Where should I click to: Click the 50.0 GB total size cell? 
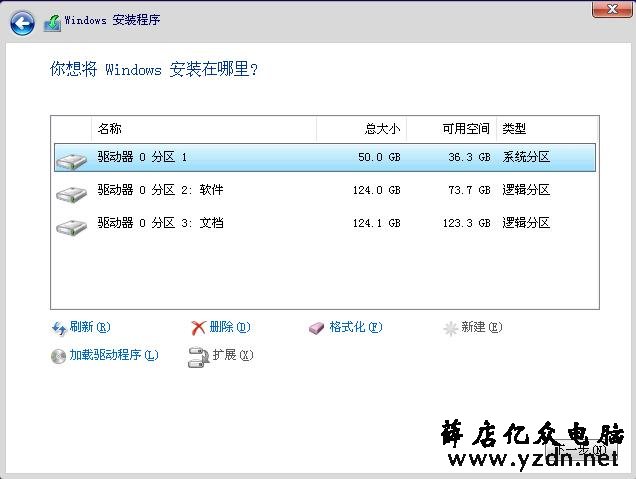pos(379,157)
